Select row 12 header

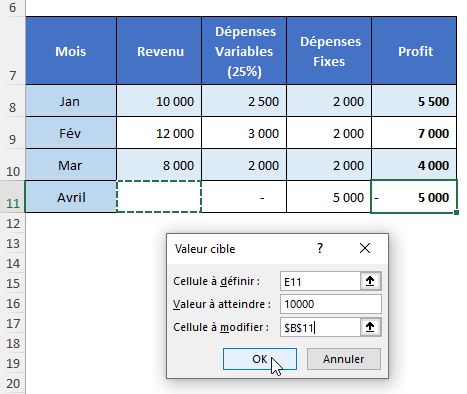(12, 223)
